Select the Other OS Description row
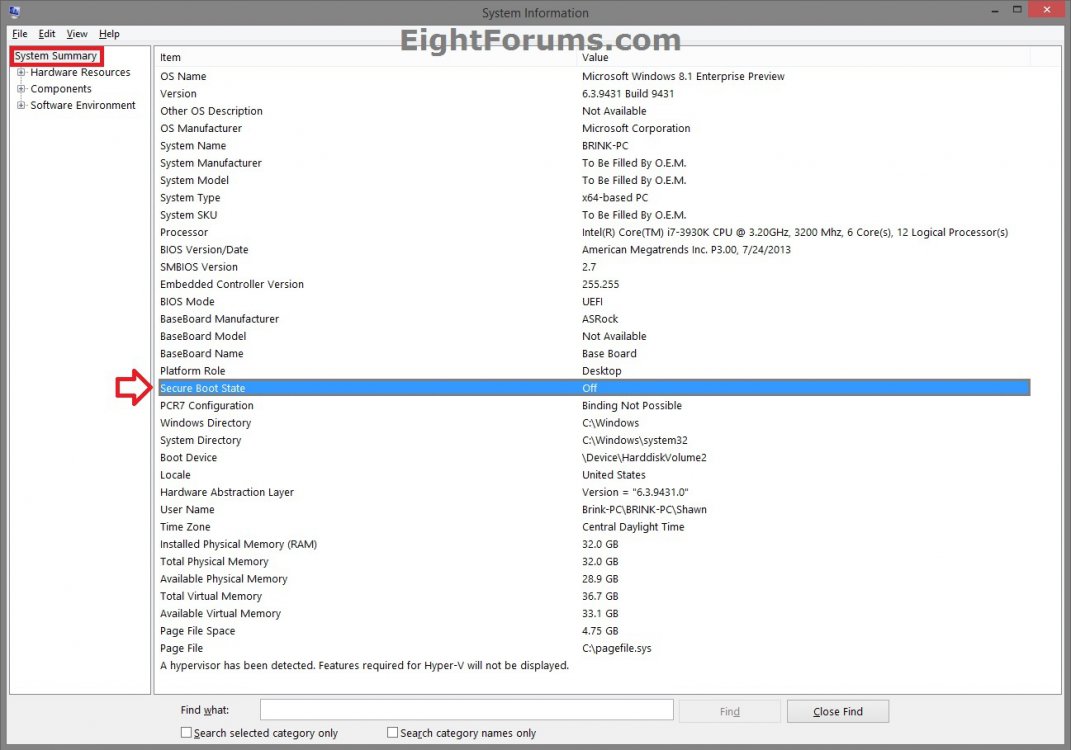Image resolution: width=1071 pixels, height=750 pixels. click(x=594, y=111)
